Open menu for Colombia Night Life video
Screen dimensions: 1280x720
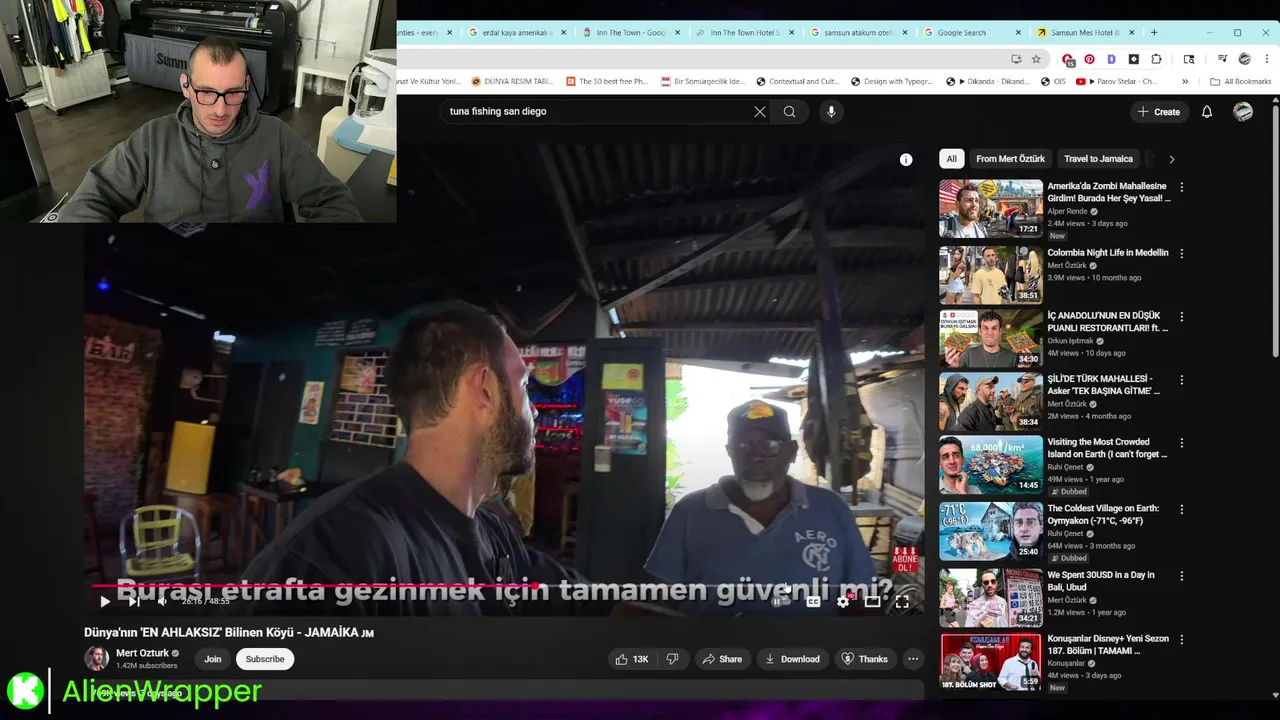[1182, 254]
